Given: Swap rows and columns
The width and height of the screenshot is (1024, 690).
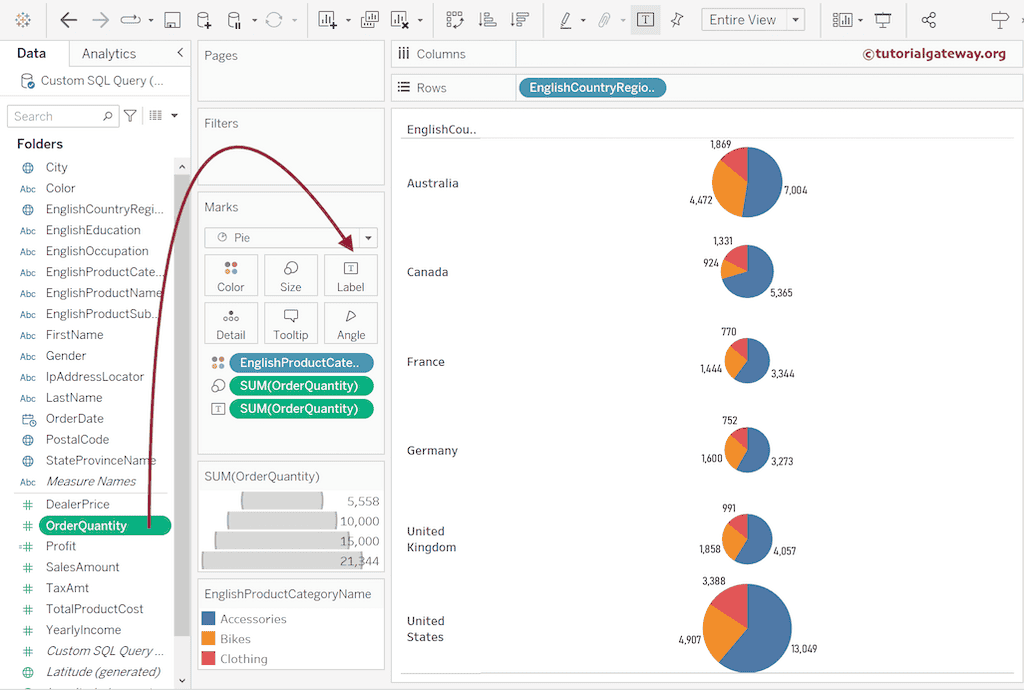Looking at the screenshot, I should [x=455, y=20].
